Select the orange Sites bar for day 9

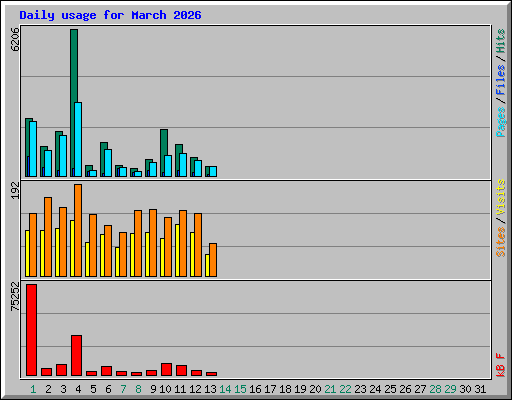click(153, 243)
